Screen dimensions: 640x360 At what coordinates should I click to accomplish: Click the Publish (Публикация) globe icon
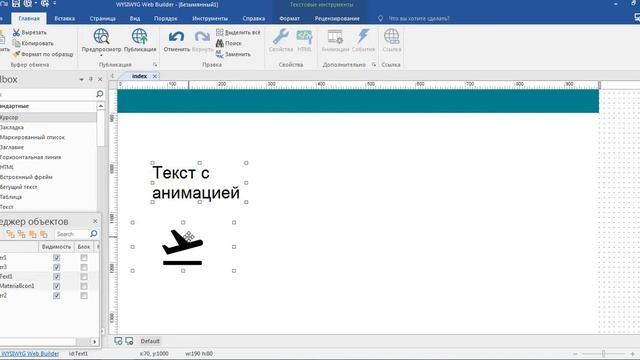[x=140, y=36]
